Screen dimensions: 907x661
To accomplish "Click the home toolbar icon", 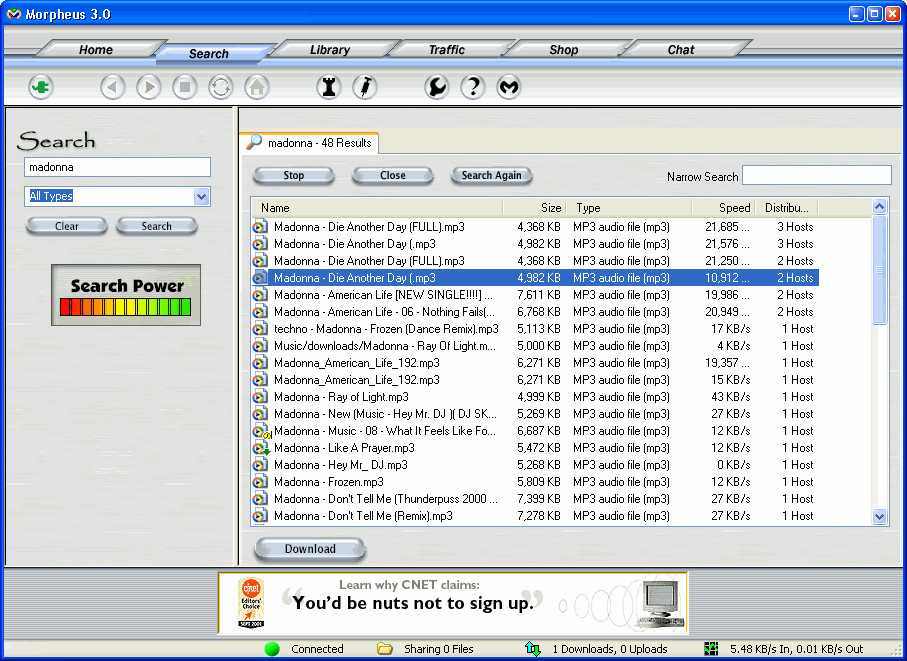I will tap(257, 87).
